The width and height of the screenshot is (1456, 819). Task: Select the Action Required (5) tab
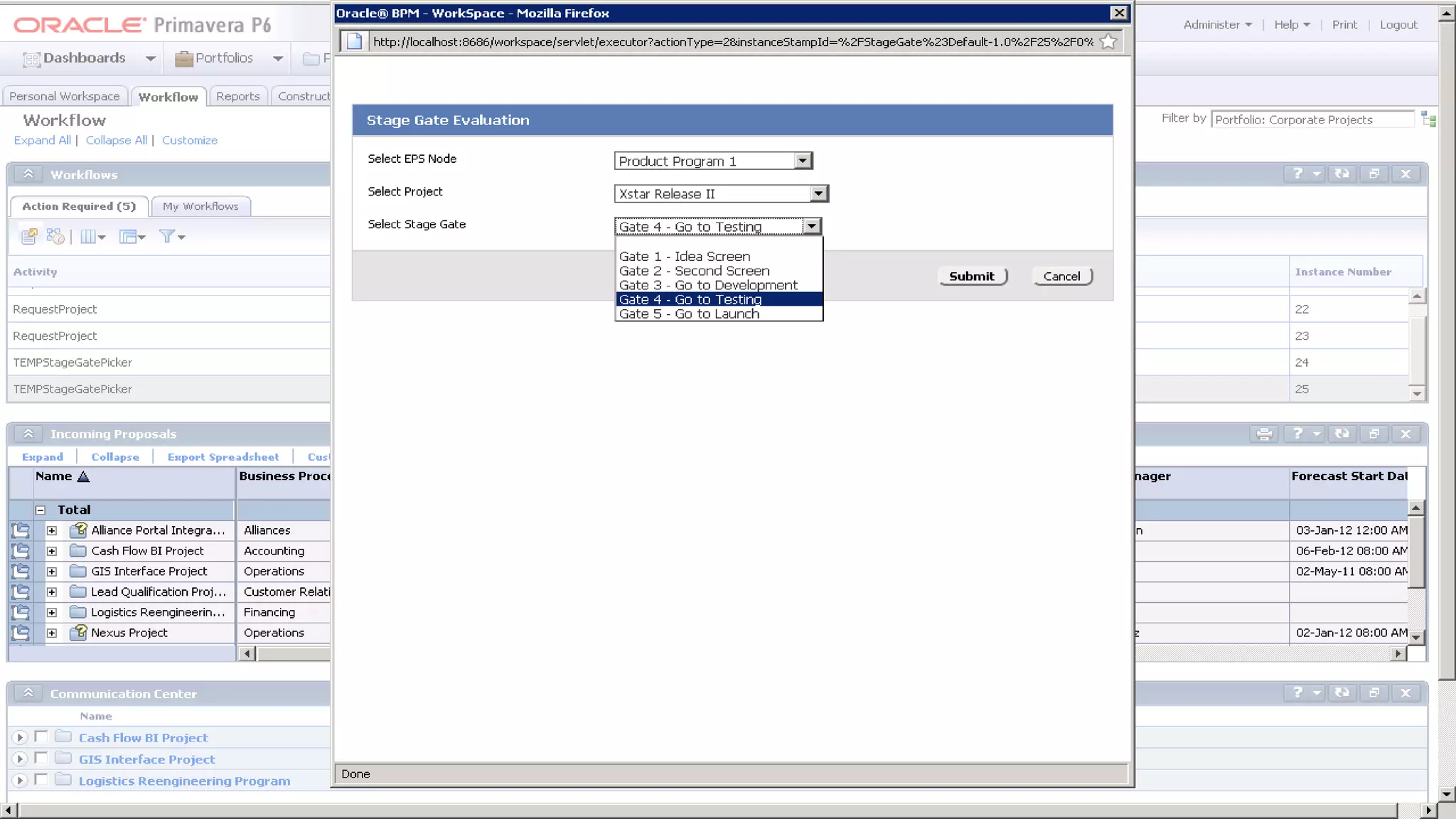[x=79, y=206]
